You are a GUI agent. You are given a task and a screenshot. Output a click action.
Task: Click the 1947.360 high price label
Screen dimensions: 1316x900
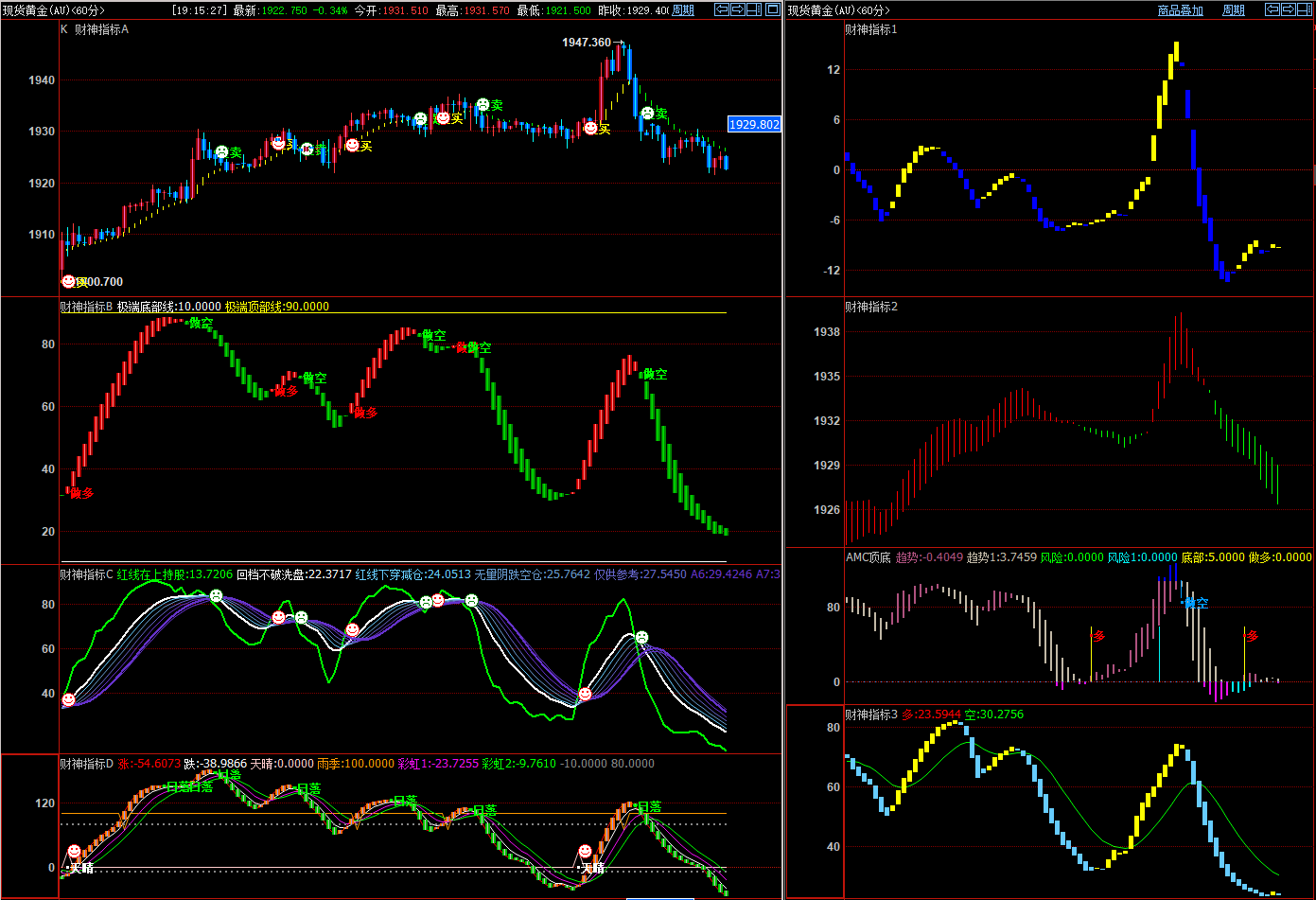pyautogui.click(x=587, y=43)
